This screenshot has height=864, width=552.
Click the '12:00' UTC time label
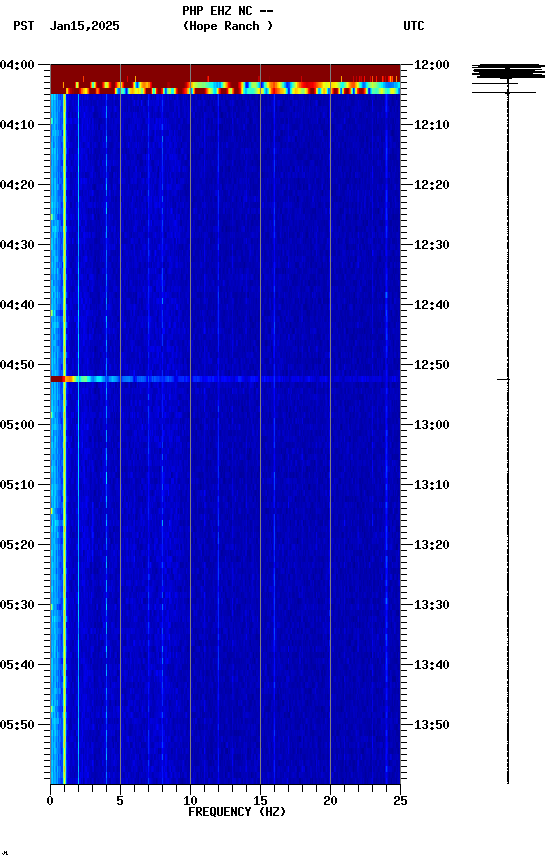(432, 65)
